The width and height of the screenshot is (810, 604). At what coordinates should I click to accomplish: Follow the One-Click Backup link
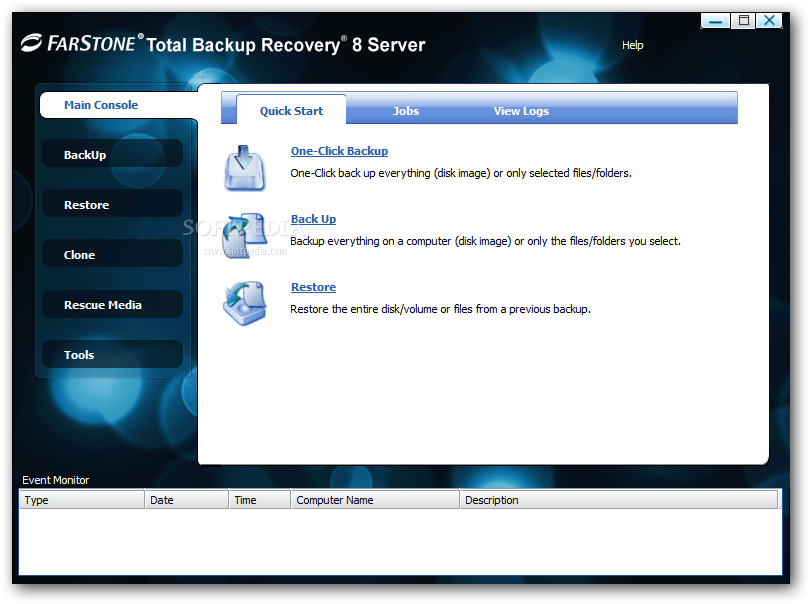coord(339,151)
